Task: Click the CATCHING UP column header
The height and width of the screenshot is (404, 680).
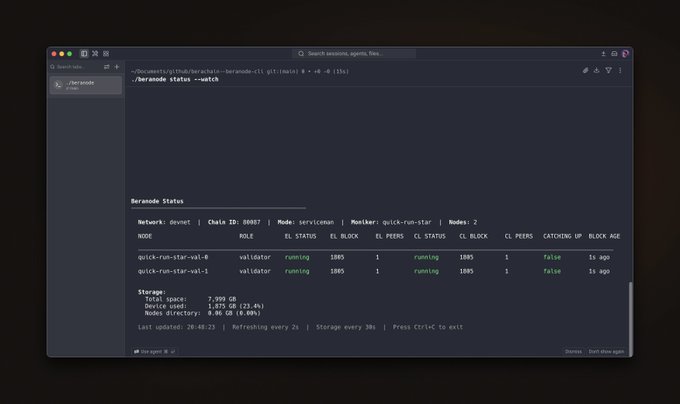Action: [x=562, y=236]
